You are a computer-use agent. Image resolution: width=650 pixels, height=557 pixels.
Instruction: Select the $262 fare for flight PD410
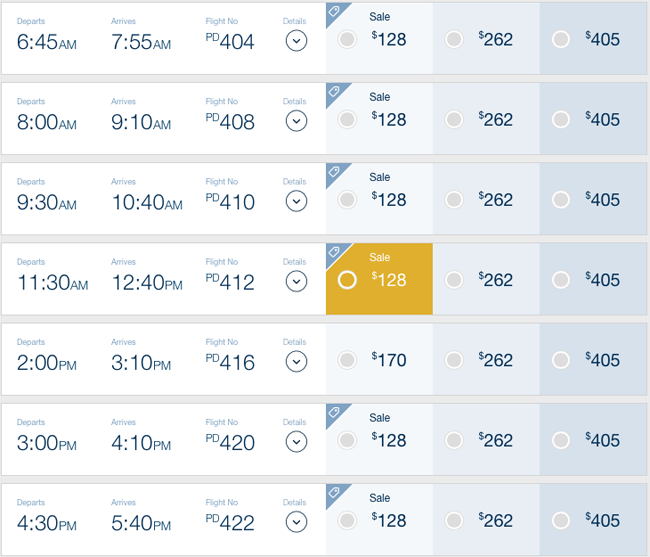[454, 200]
